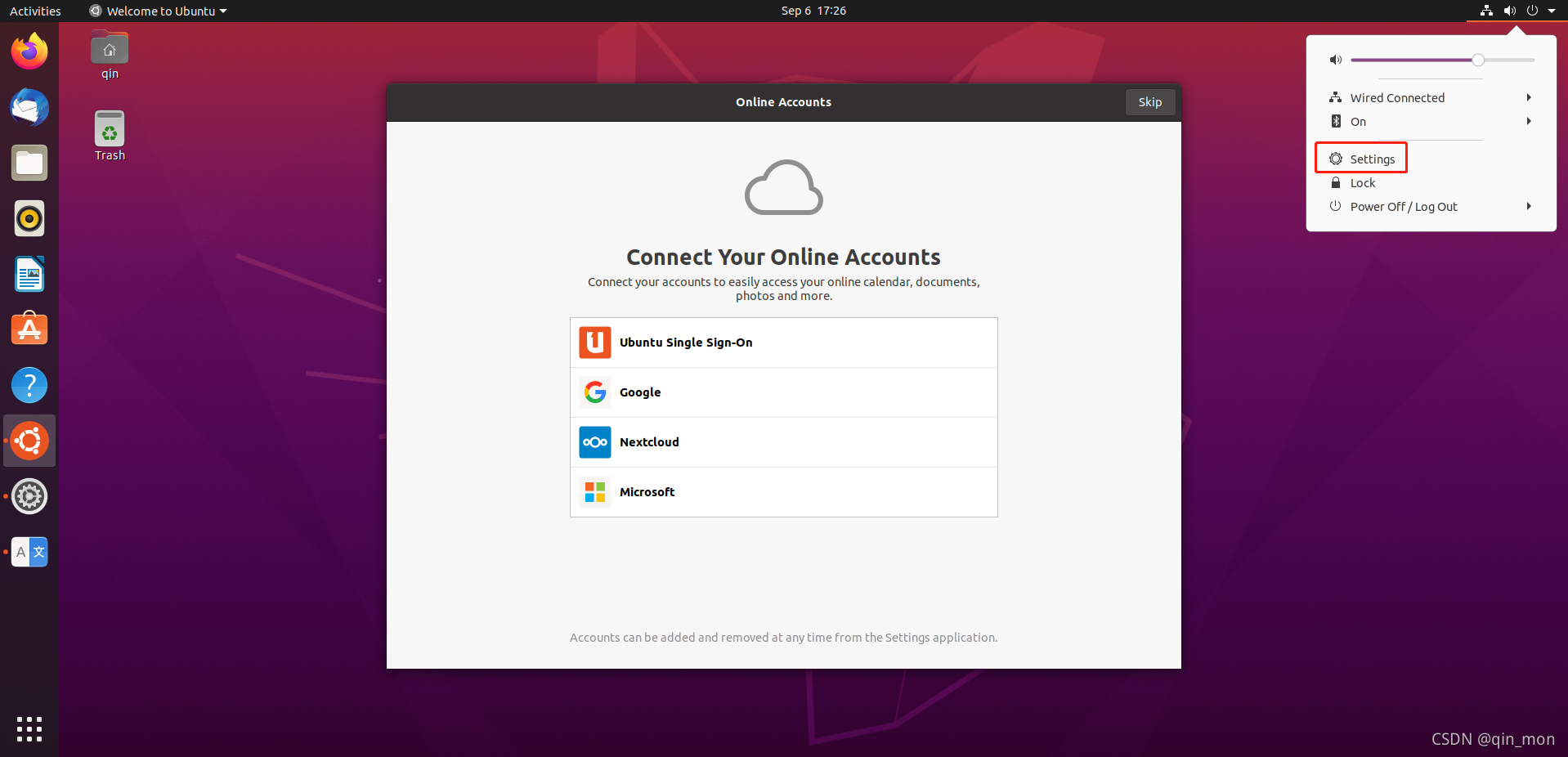Image resolution: width=1568 pixels, height=757 pixels.
Task: Open the qin home folder on desktop
Action: point(110,56)
